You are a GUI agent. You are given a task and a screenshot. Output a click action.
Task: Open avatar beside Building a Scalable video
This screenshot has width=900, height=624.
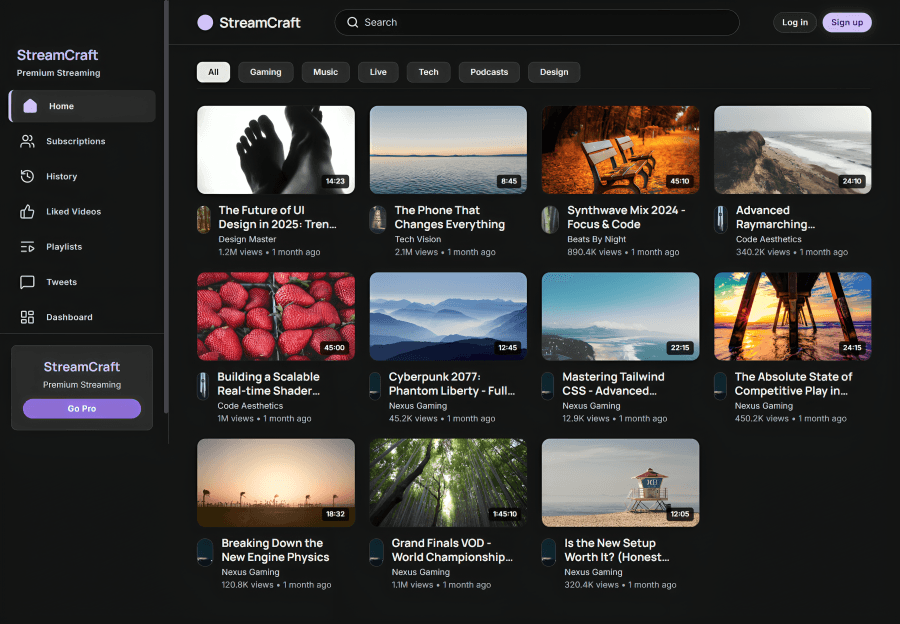tap(203, 386)
